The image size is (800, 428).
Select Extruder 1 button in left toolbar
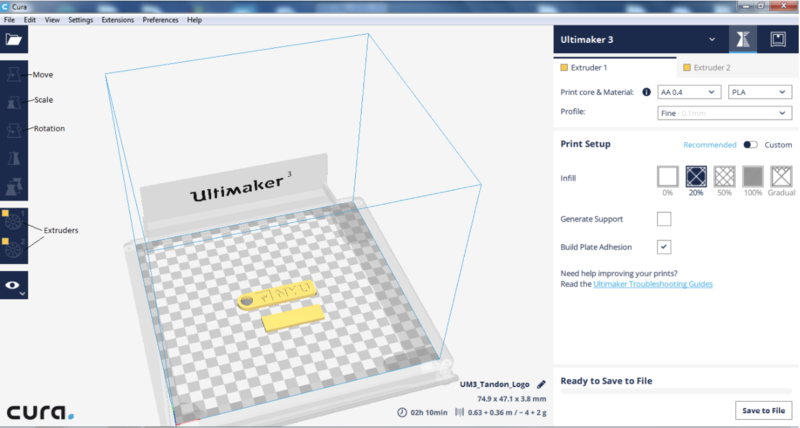click(13, 220)
